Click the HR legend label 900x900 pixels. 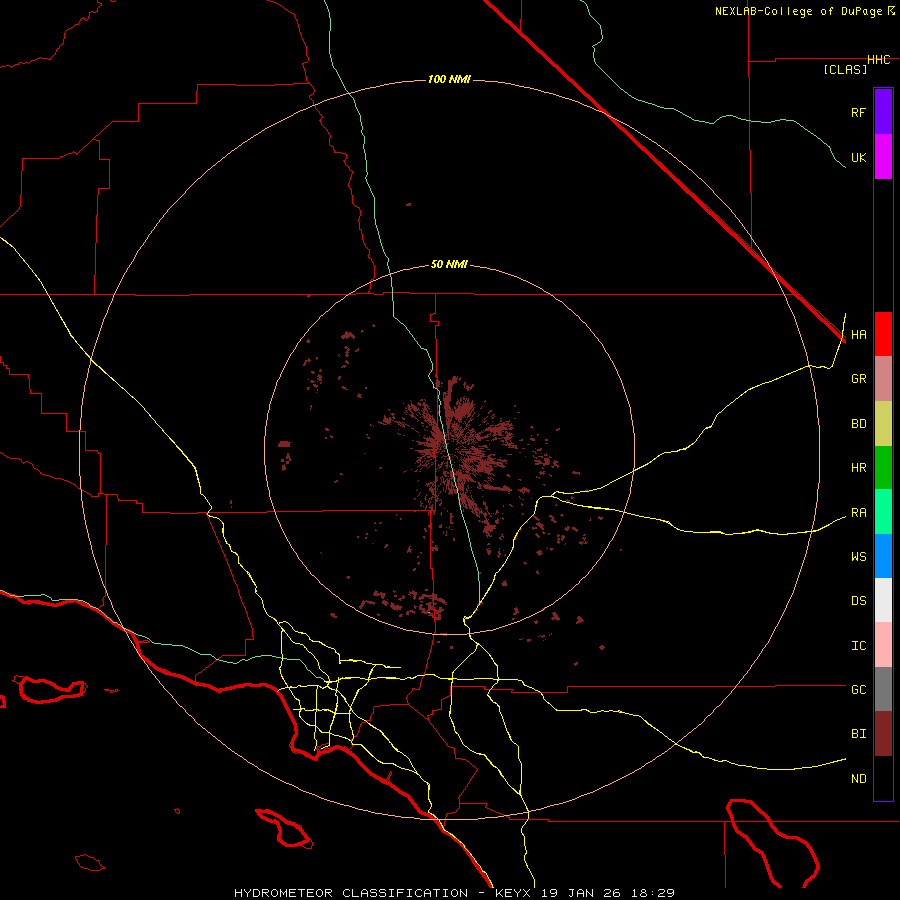[858, 468]
